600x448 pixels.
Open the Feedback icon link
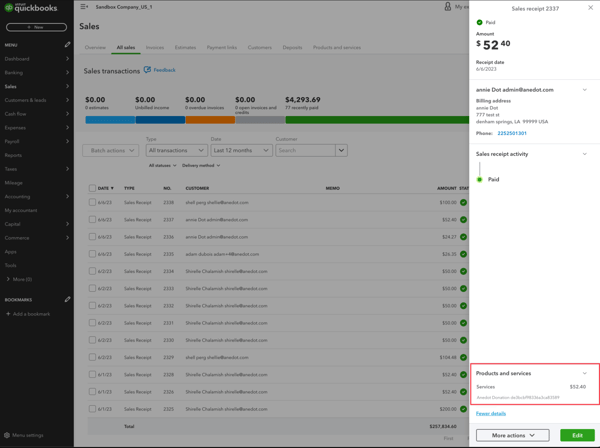point(147,70)
